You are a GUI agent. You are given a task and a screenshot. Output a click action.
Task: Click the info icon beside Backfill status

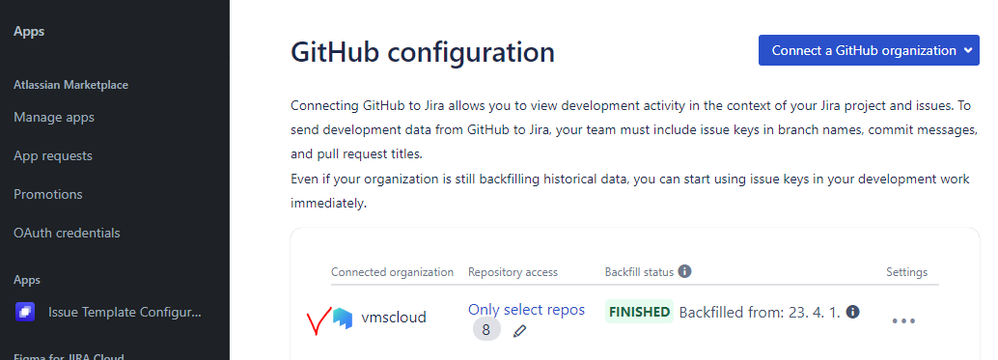pyautogui.click(x=685, y=272)
